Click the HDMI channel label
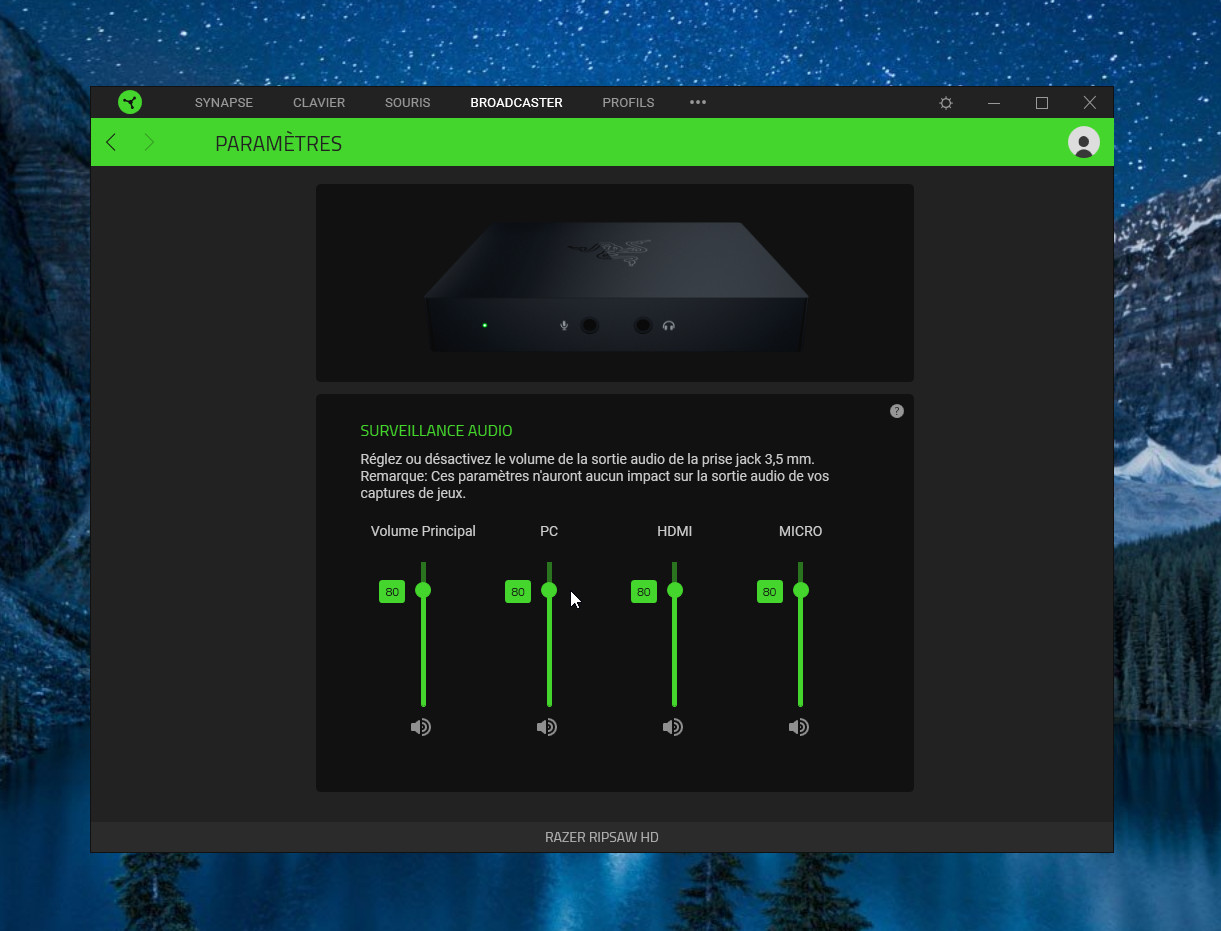Screen dimensions: 1221x931 pos(675,531)
